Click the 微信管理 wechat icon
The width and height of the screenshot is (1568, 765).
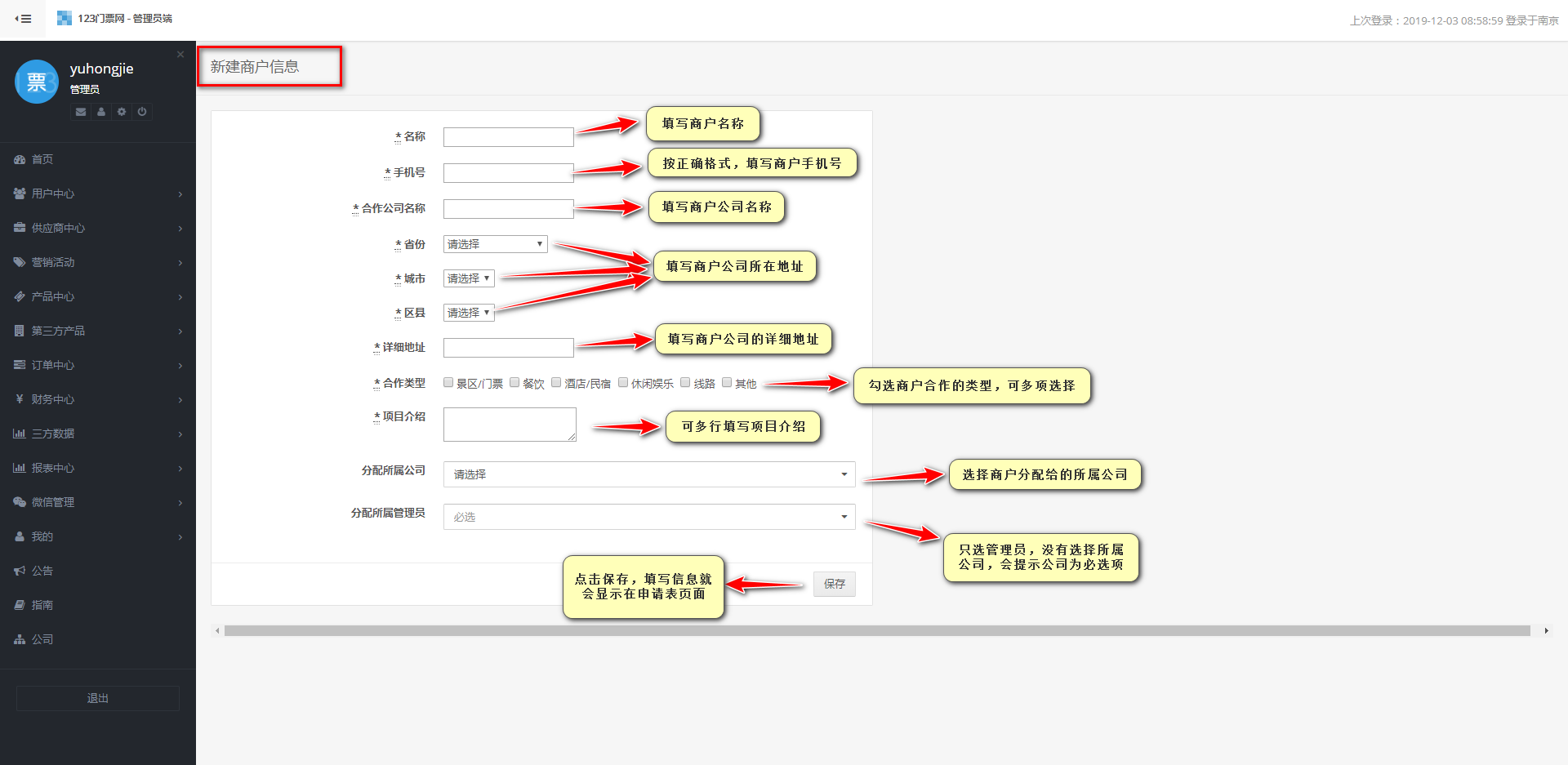tap(20, 502)
